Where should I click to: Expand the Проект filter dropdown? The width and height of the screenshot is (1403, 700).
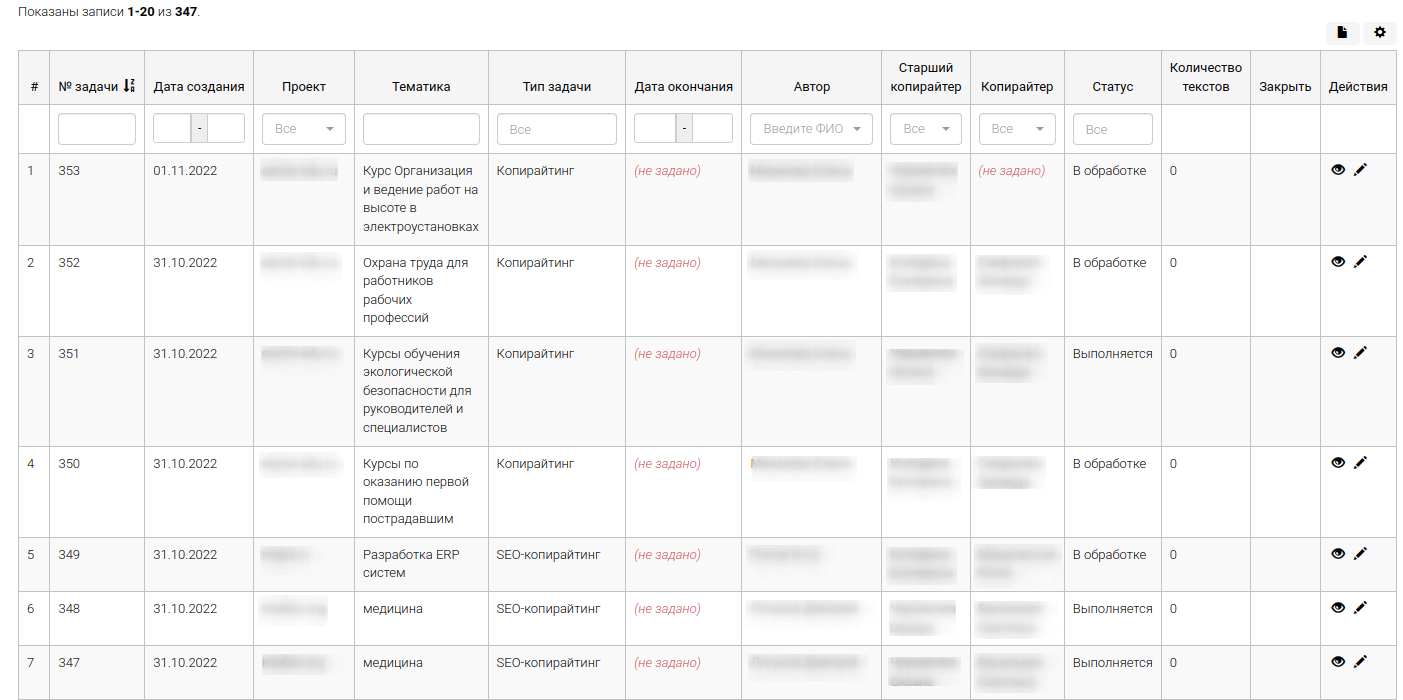[x=303, y=129]
